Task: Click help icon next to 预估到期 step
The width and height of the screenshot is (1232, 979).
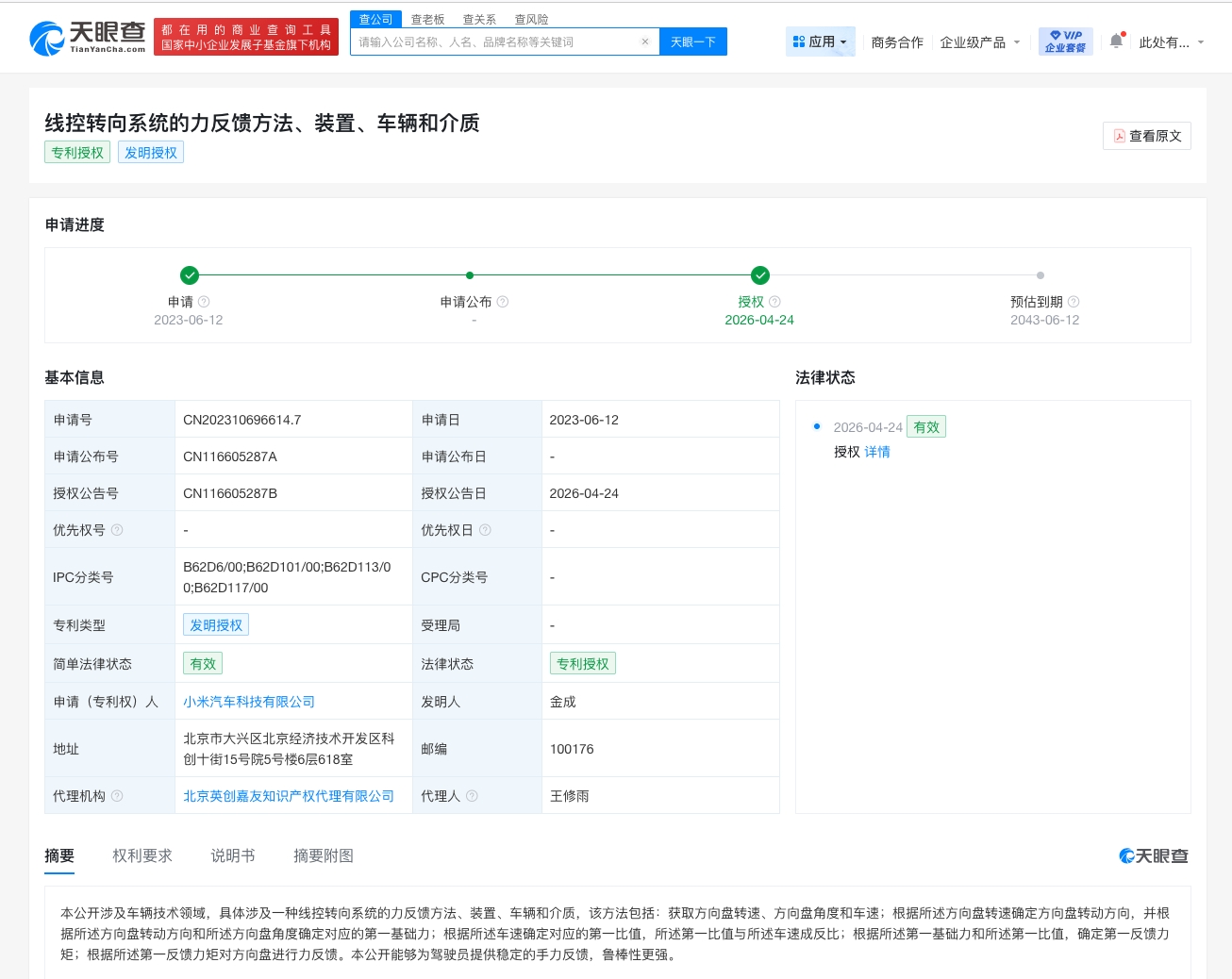Action: click(1074, 302)
